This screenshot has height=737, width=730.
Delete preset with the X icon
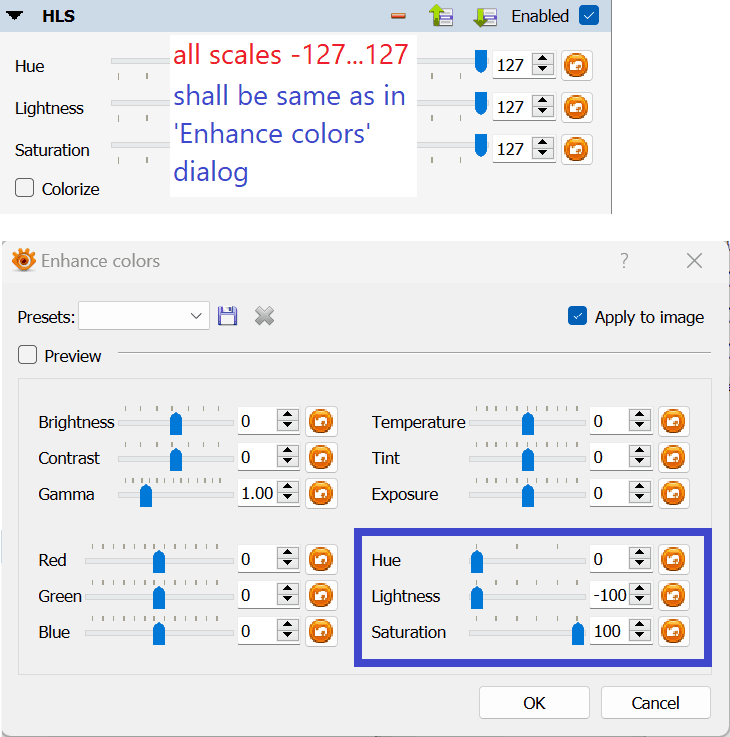point(264,317)
